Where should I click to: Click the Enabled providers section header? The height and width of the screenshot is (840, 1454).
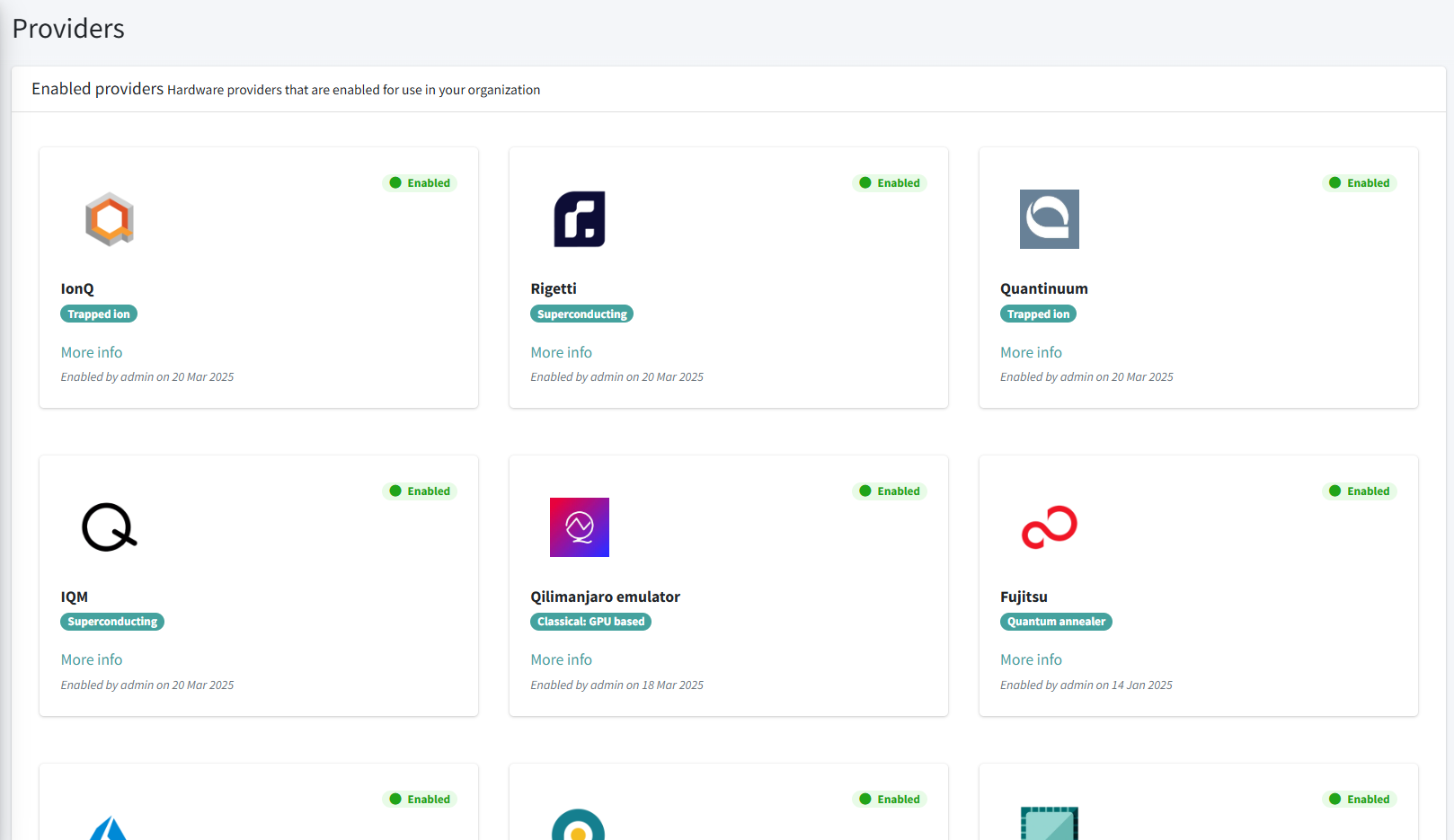tap(97, 89)
